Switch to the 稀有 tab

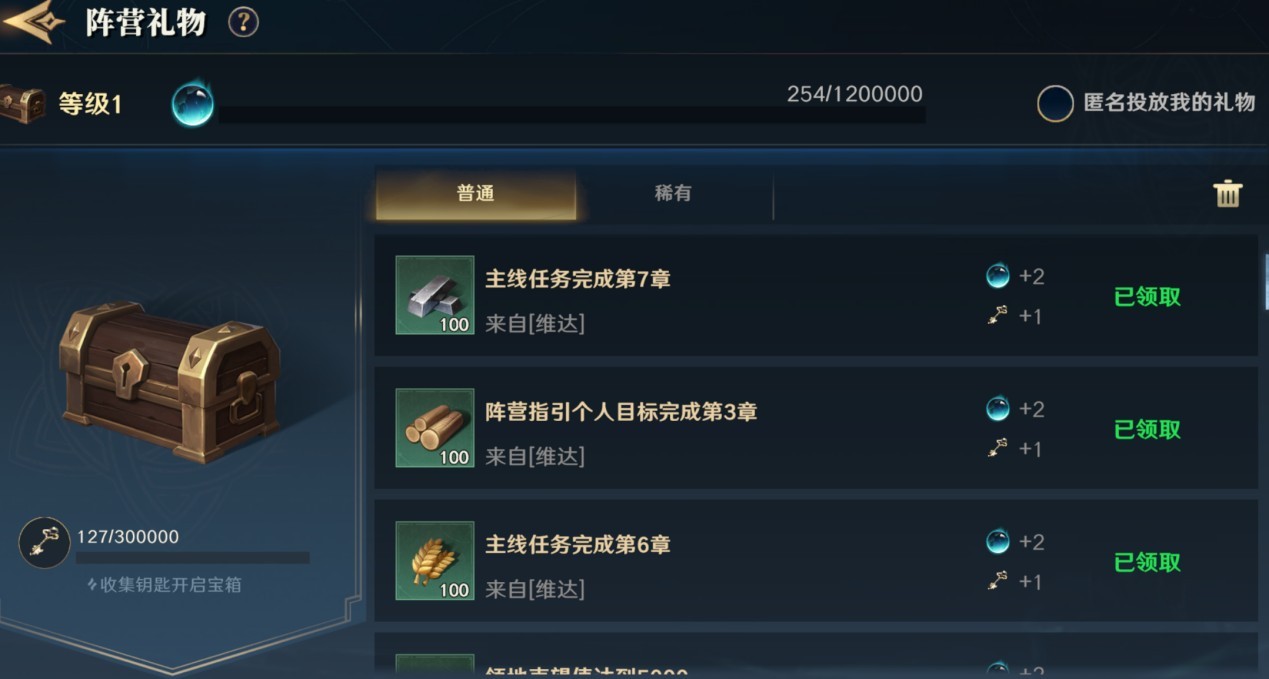tap(673, 193)
